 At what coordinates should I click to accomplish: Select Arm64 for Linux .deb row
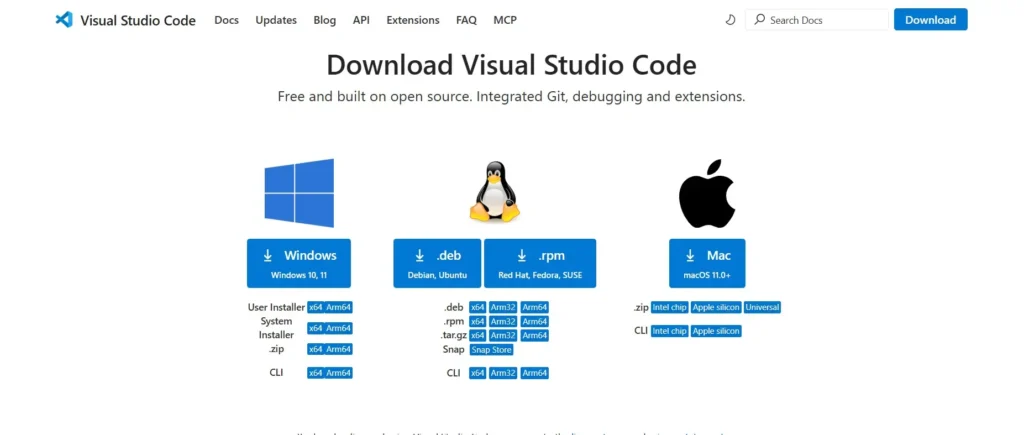[535, 308]
